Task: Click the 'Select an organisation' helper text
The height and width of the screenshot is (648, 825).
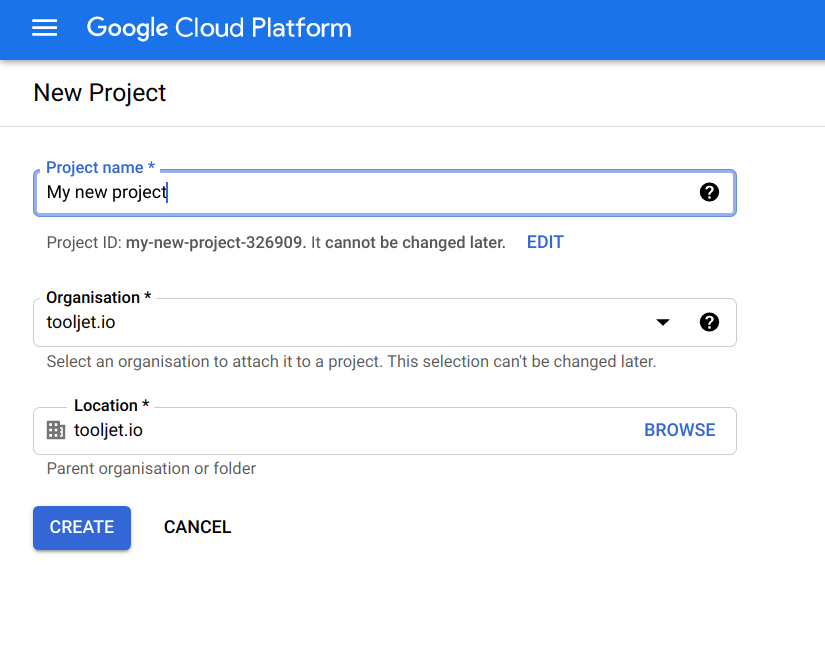Action: coord(351,361)
